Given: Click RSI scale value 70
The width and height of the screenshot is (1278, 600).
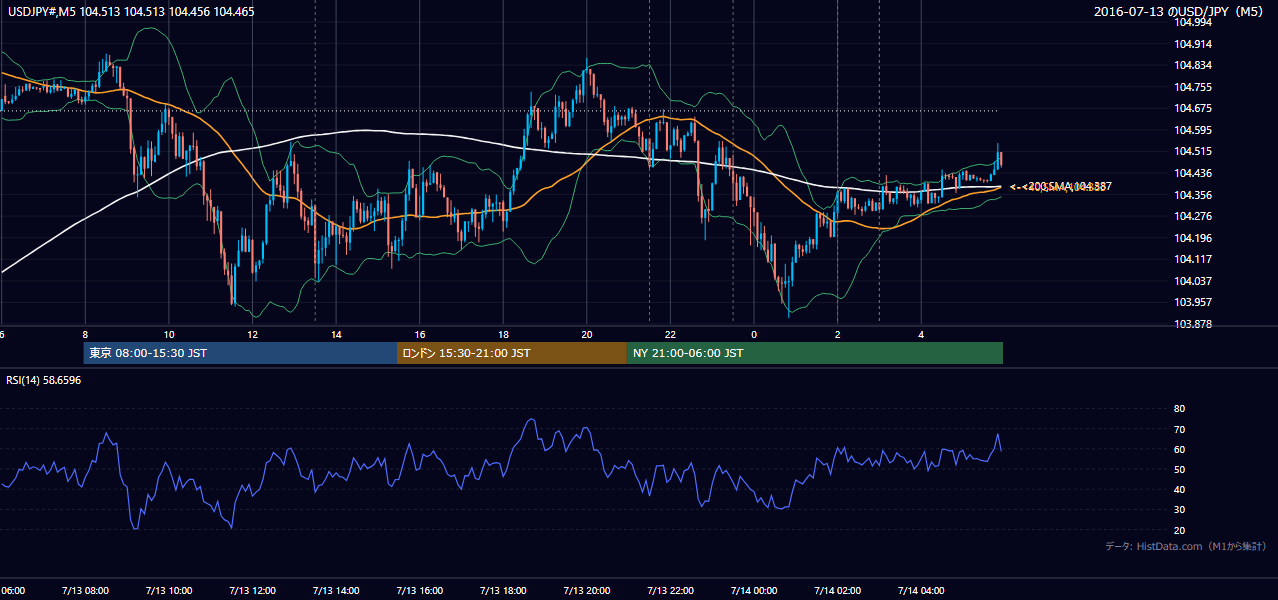Looking at the screenshot, I should tap(1179, 430).
